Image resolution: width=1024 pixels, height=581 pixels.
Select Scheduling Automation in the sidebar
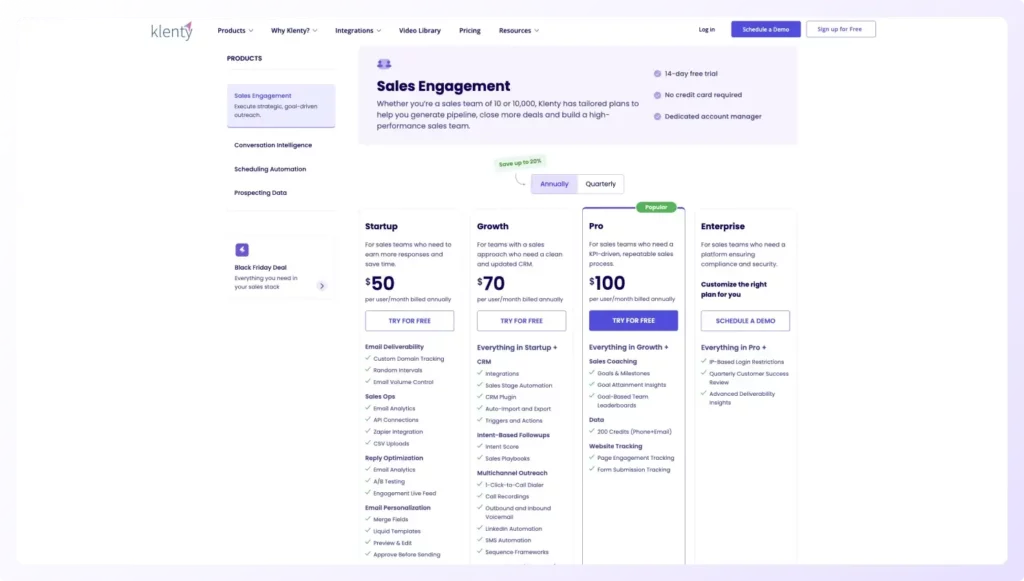tap(270, 169)
